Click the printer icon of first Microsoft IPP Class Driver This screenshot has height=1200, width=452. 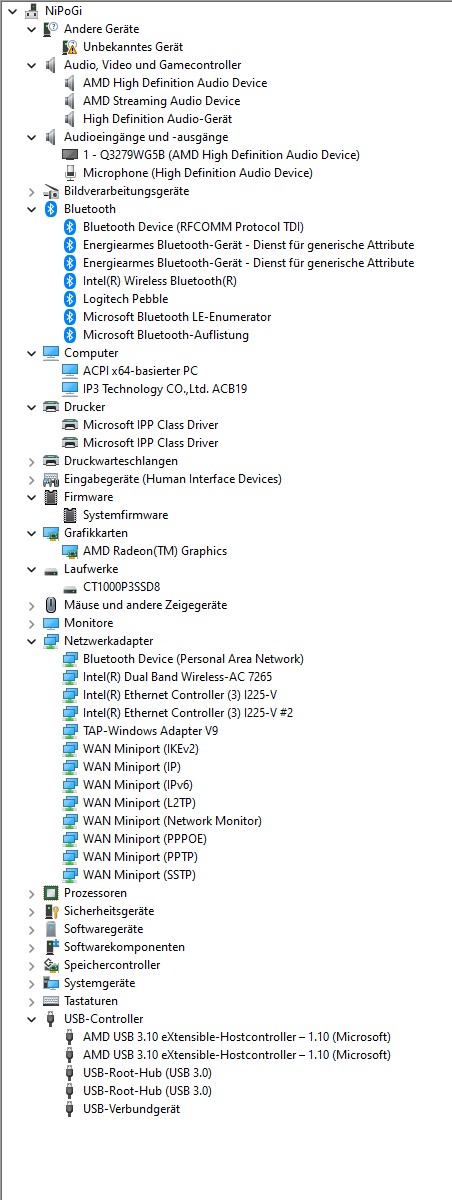pyautogui.click(x=70, y=425)
